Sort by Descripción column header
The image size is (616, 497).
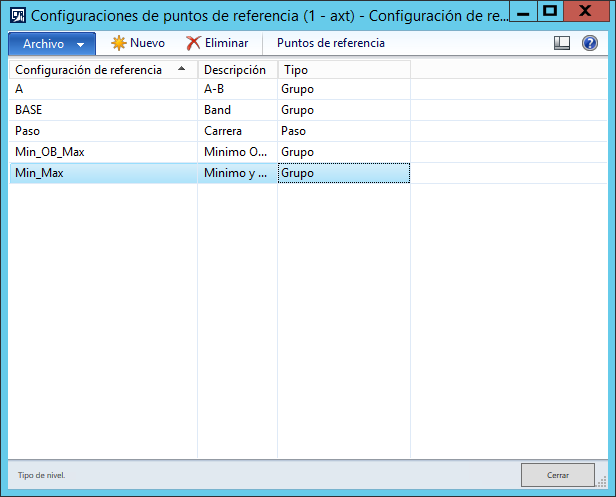pyautogui.click(x=237, y=70)
